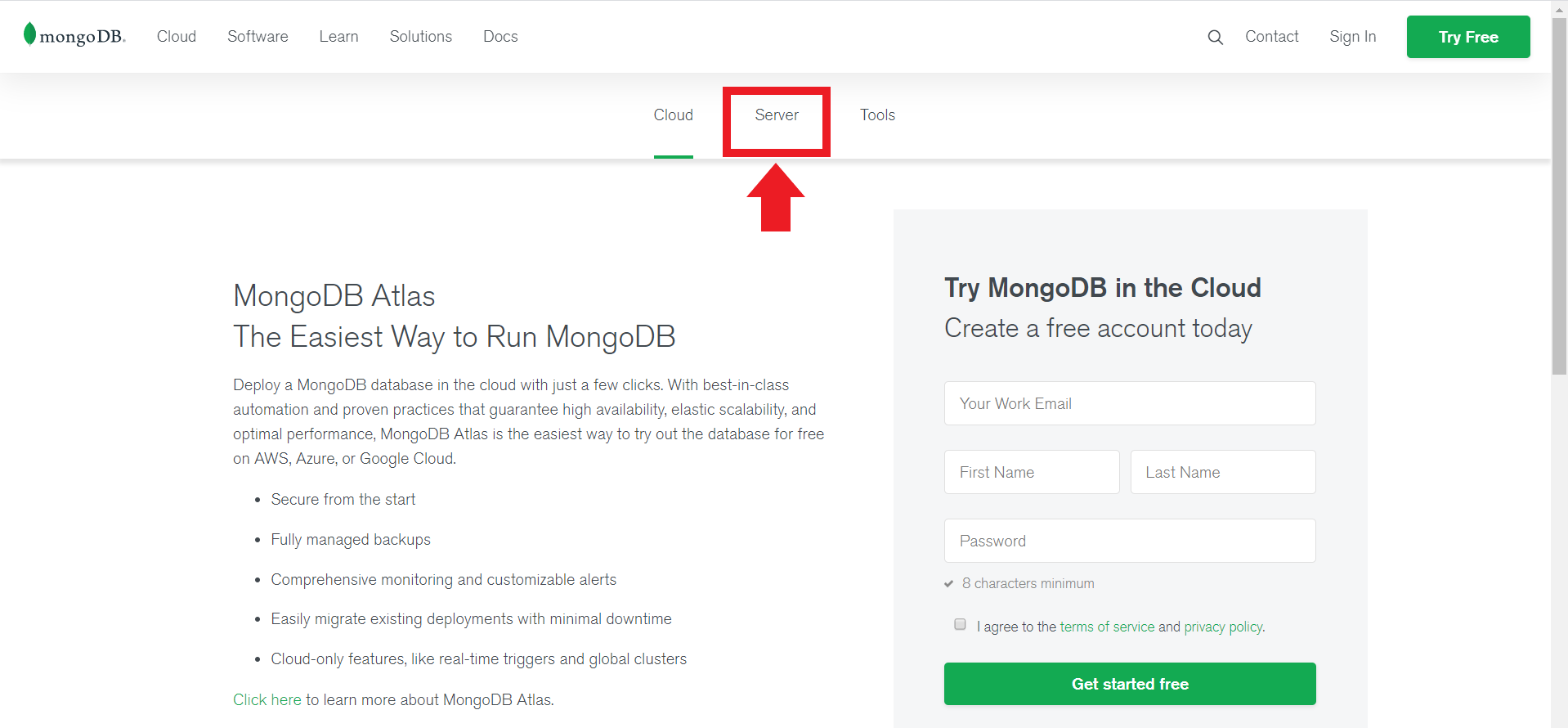Check the terms agreement checkbox
The image size is (1568, 728).
(960, 624)
